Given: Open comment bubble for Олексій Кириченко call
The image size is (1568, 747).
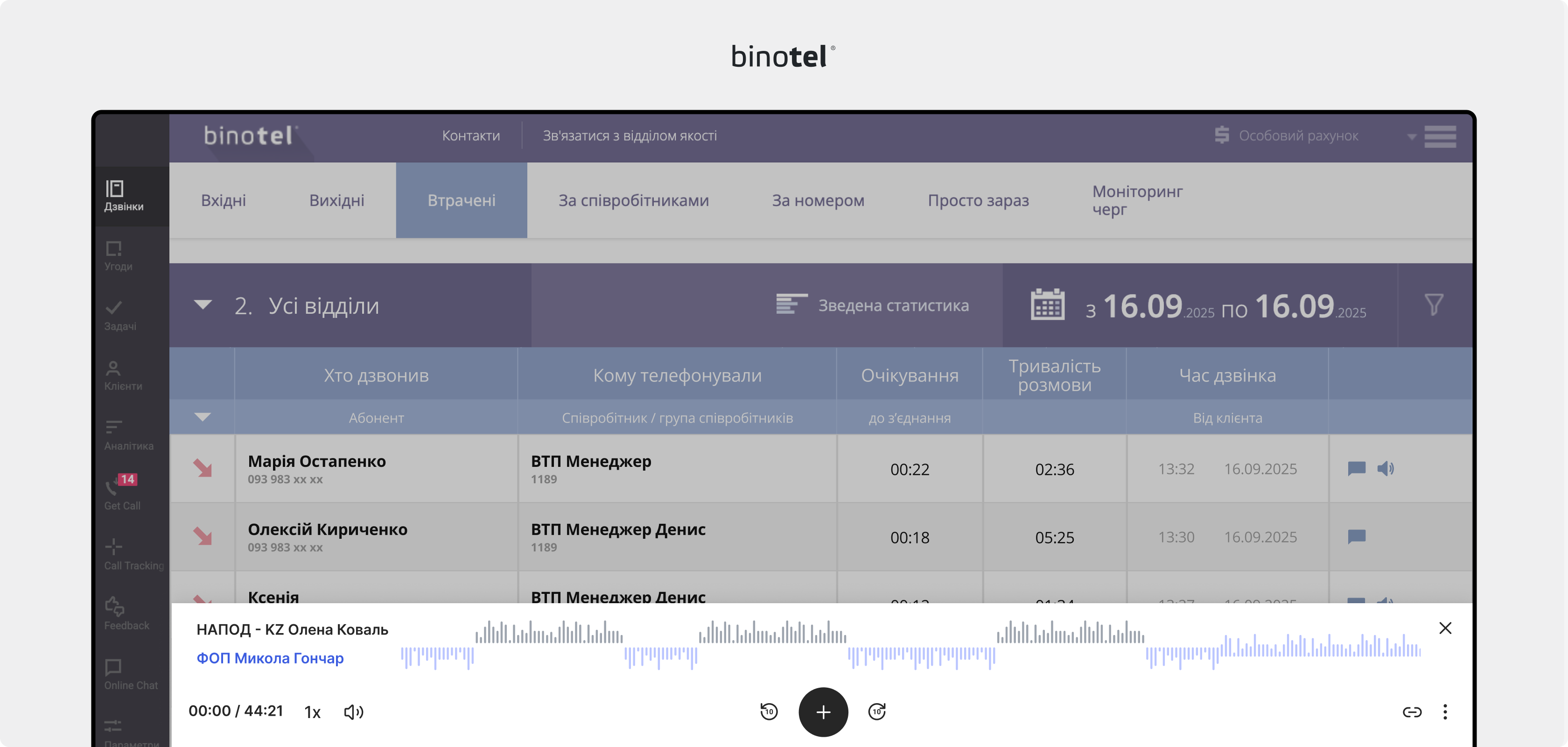Looking at the screenshot, I should click(x=1356, y=537).
